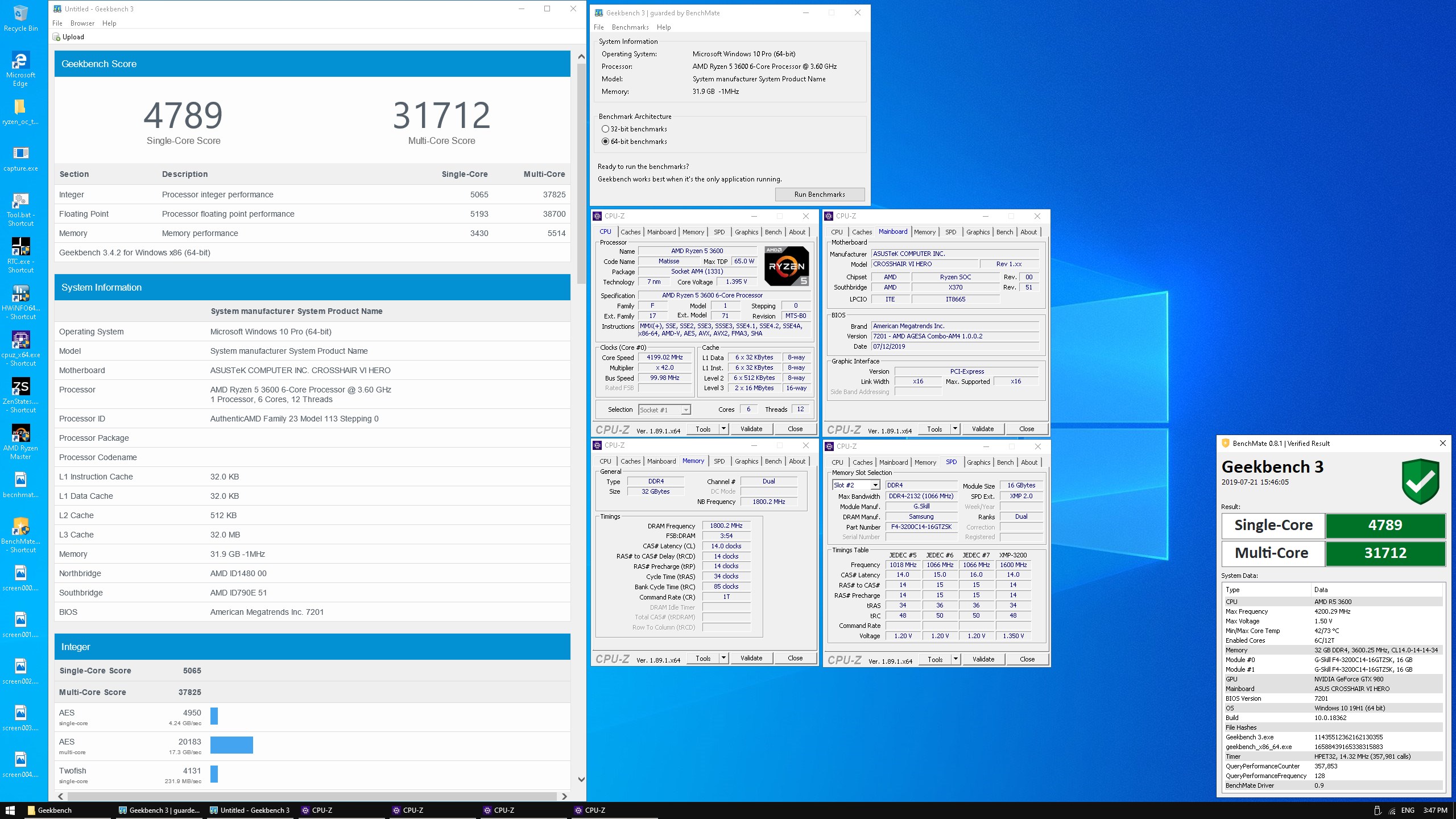Click the scroll-down arrow in Geekbench results
Viewport: 1456px width, 819px height.
click(581, 780)
